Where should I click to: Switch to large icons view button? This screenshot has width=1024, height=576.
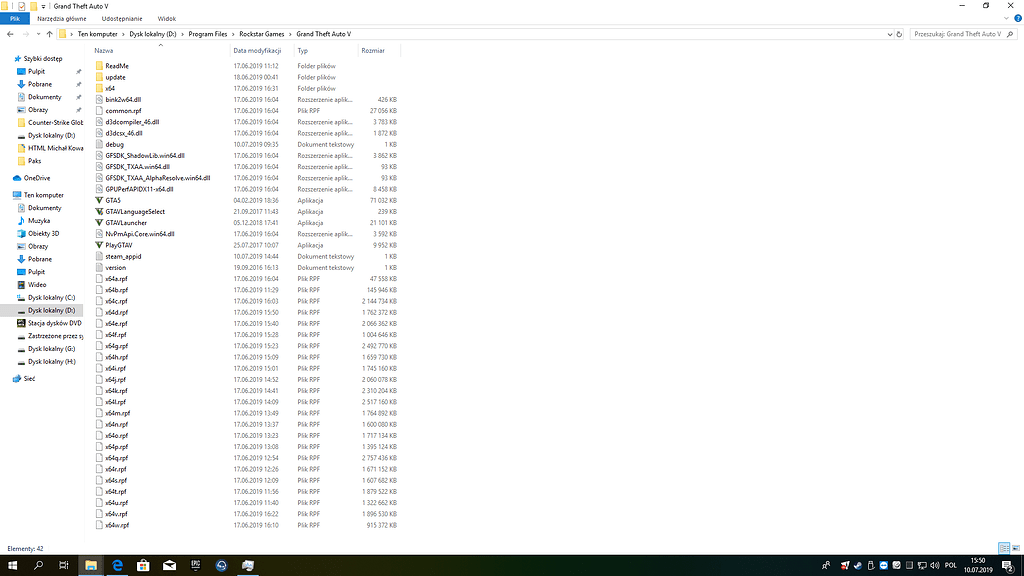pos(1016,548)
